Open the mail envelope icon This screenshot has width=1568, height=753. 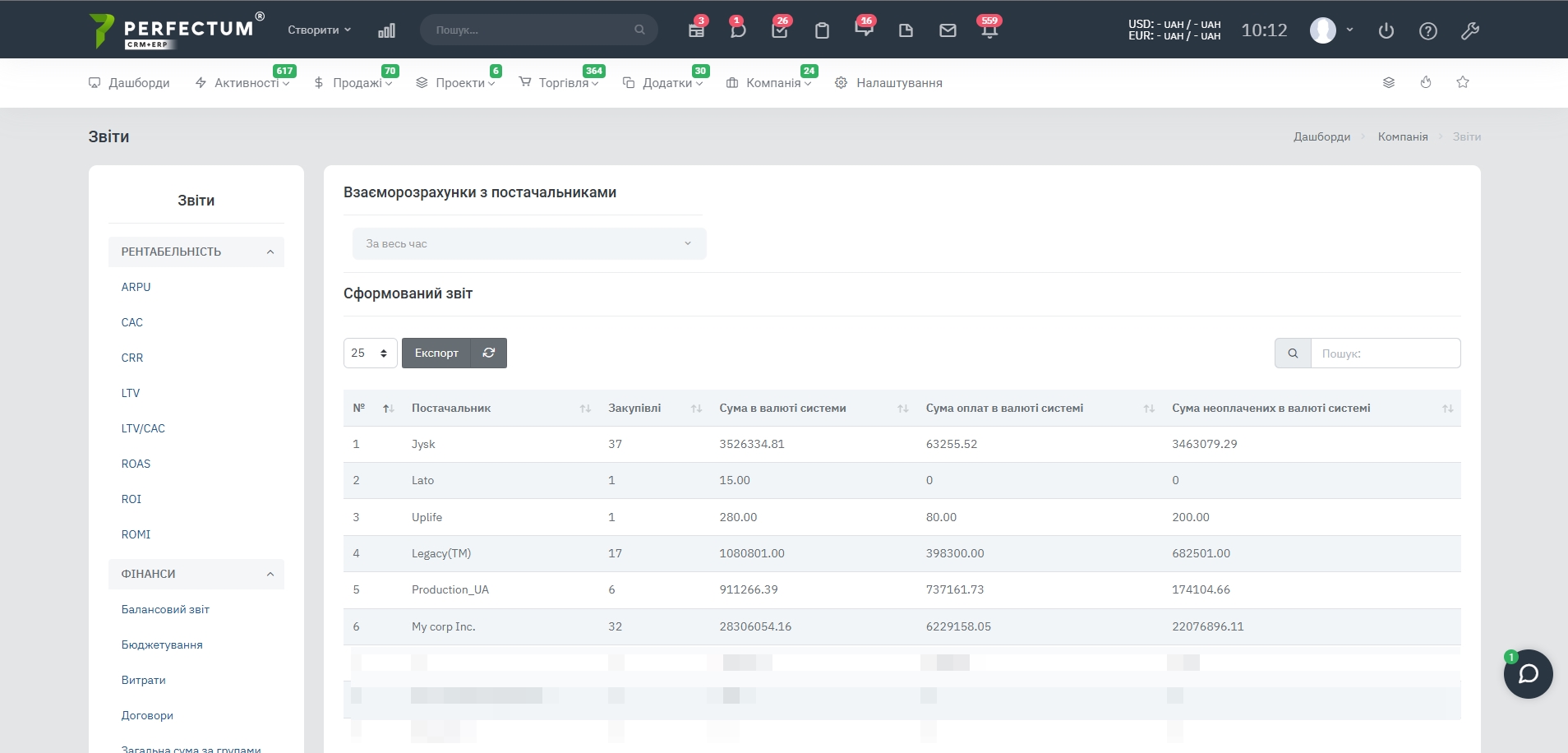pyautogui.click(x=948, y=30)
